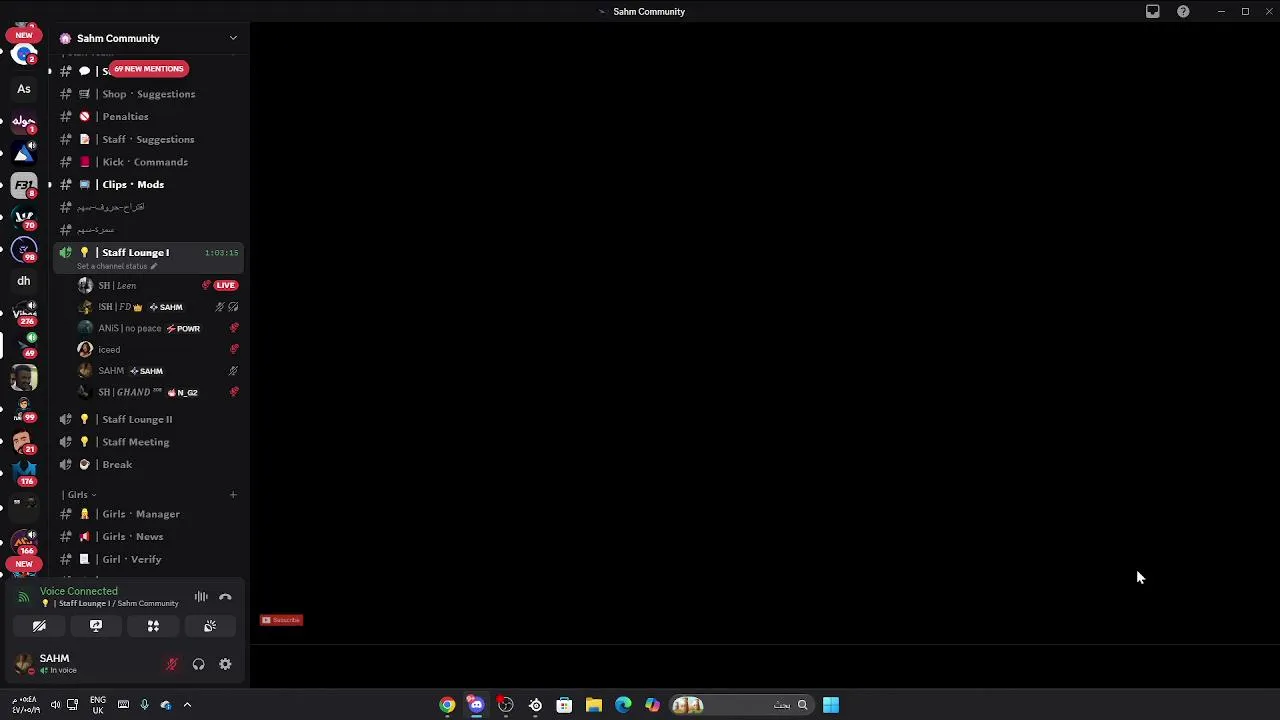This screenshot has height=720, width=1280.
Task: Show hidden tray icons chevron
Action: pyautogui.click(x=187, y=705)
